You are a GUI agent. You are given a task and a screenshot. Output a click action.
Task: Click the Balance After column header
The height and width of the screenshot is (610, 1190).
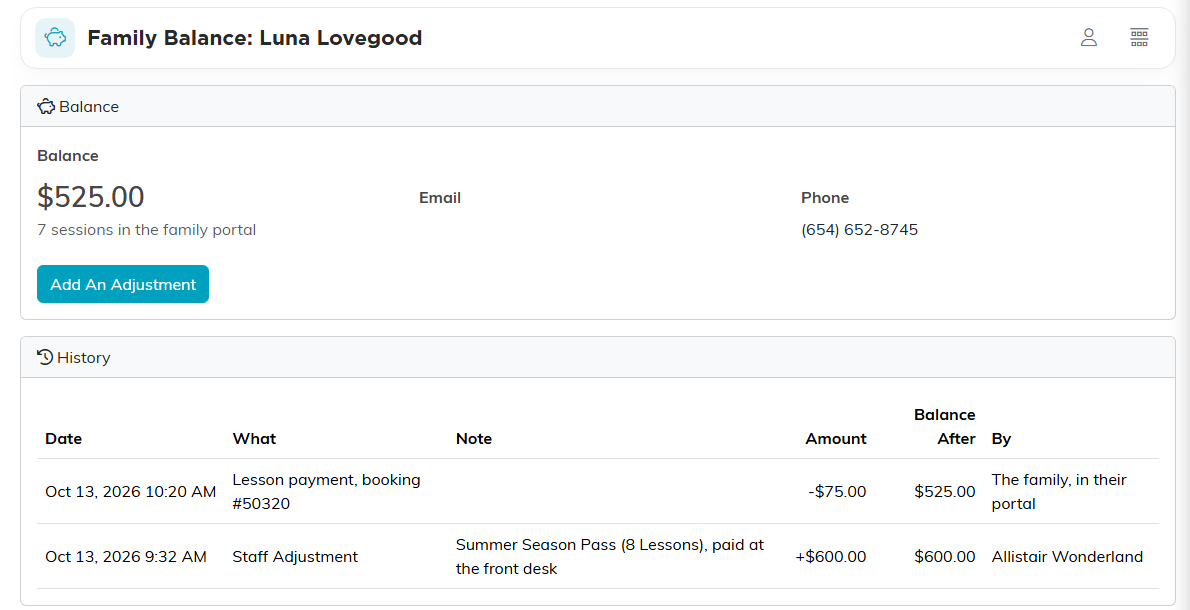tap(945, 426)
